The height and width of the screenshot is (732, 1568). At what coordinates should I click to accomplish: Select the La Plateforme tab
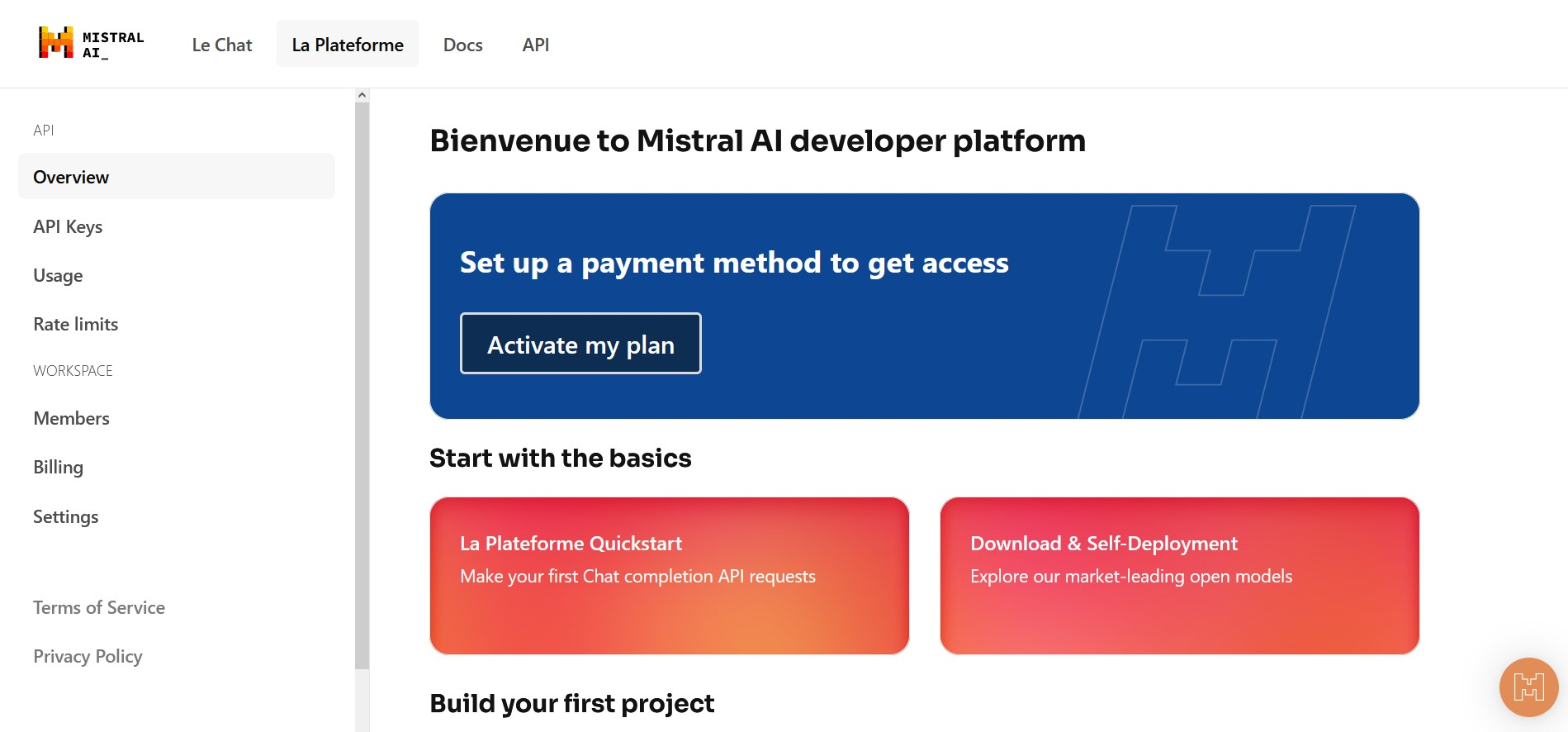[x=348, y=45]
